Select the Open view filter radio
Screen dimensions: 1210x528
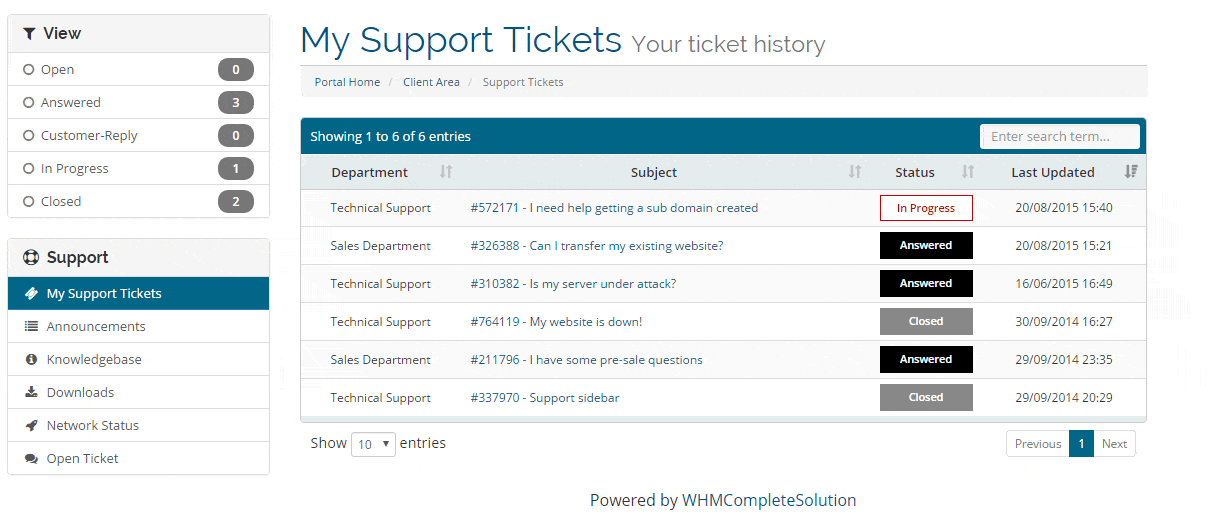[28, 70]
